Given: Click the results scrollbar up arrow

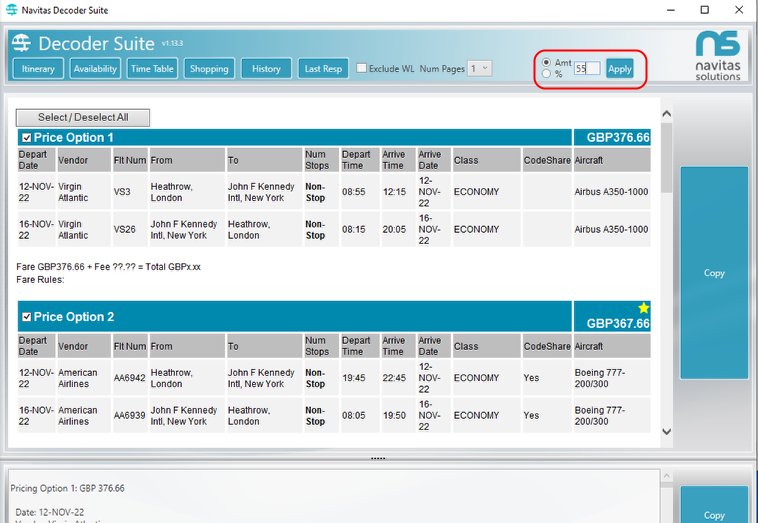Looking at the screenshot, I should [667, 114].
